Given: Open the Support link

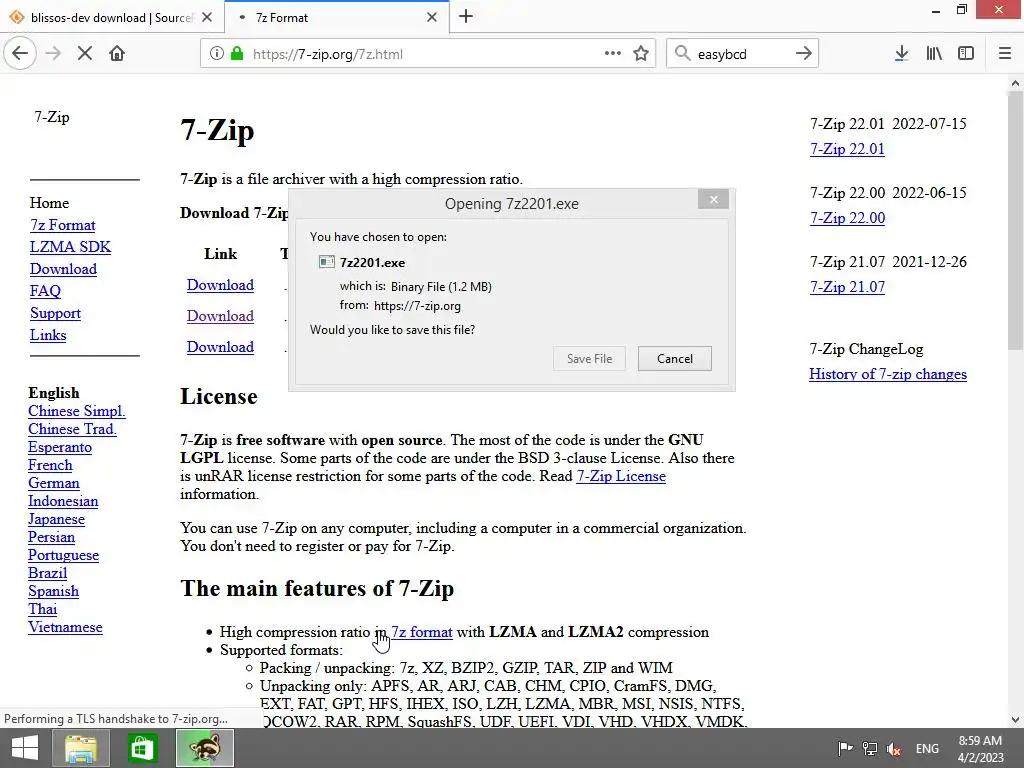Looking at the screenshot, I should click(x=56, y=313).
